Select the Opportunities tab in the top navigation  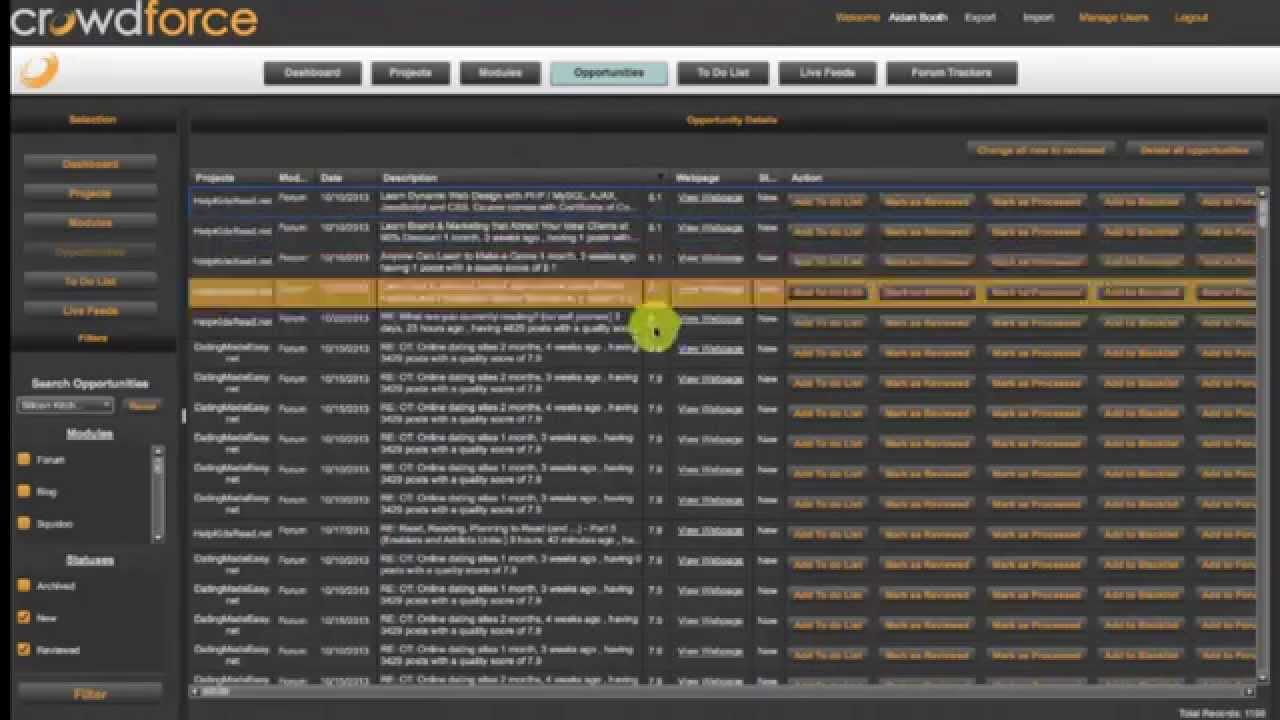tap(609, 73)
